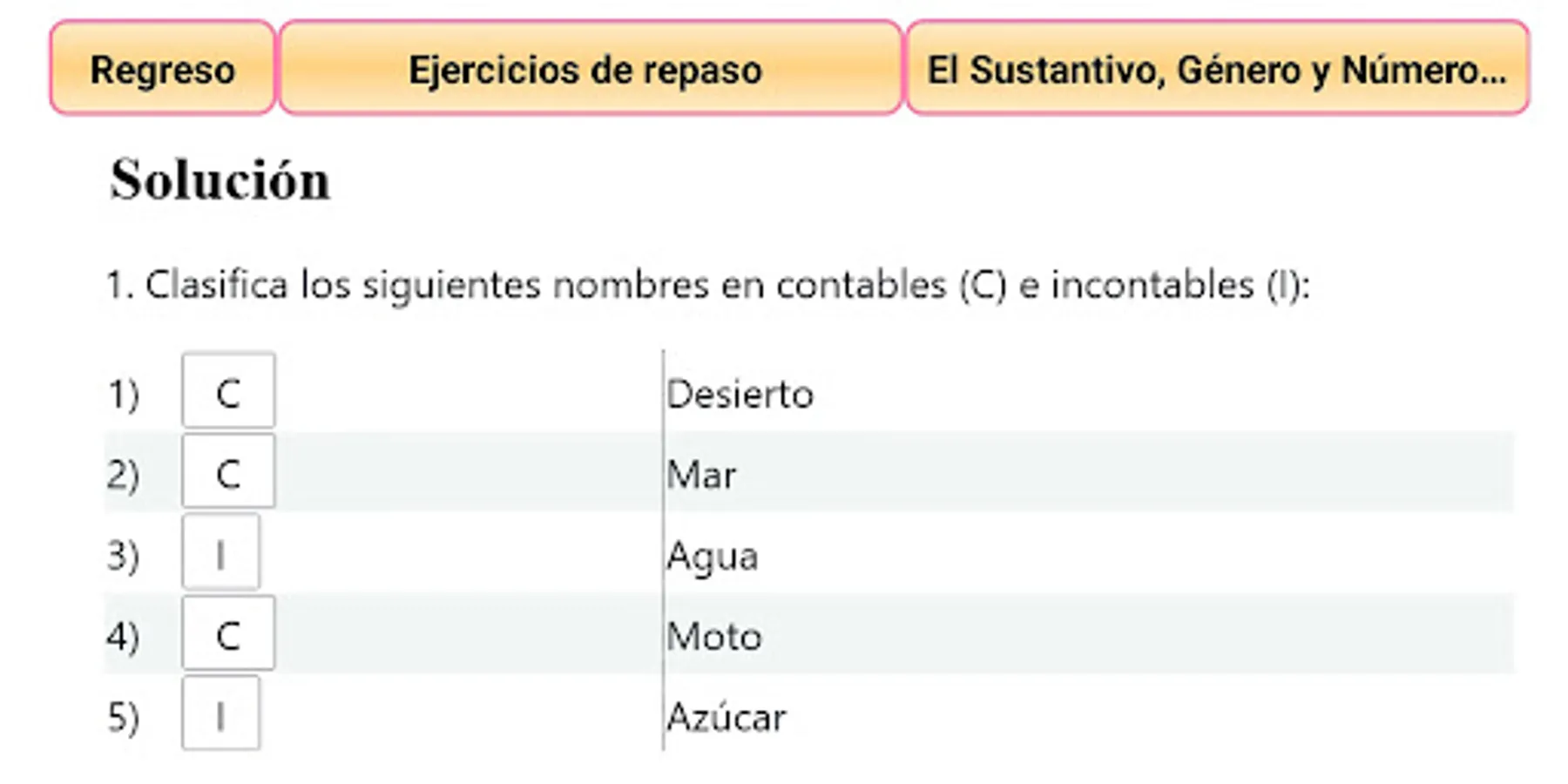Screen dimensions: 1568x784
Task: Click the Solución heading
Action: pyautogui.click(x=220, y=180)
